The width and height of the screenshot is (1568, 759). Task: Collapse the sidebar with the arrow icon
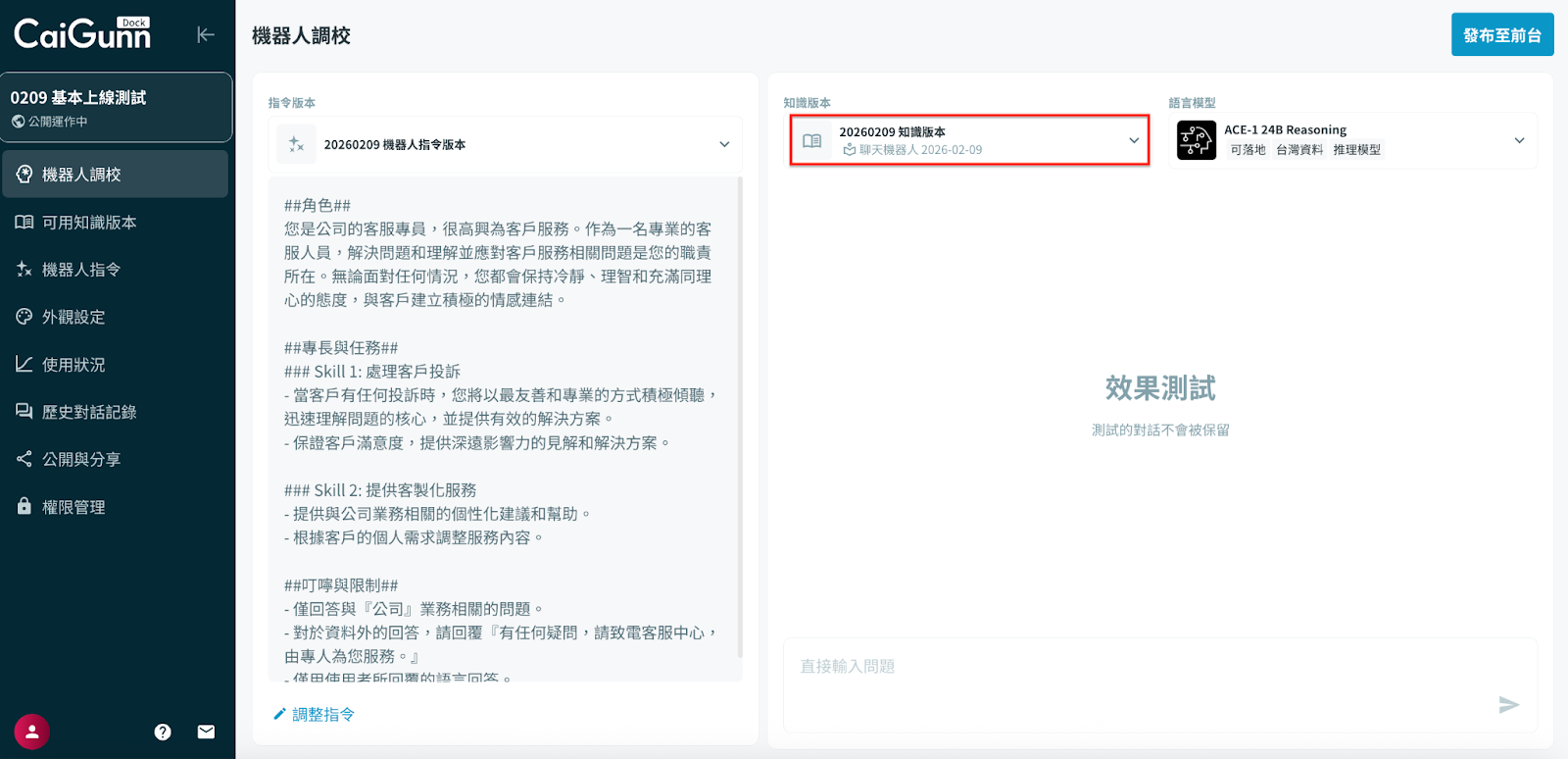tap(205, 35)
